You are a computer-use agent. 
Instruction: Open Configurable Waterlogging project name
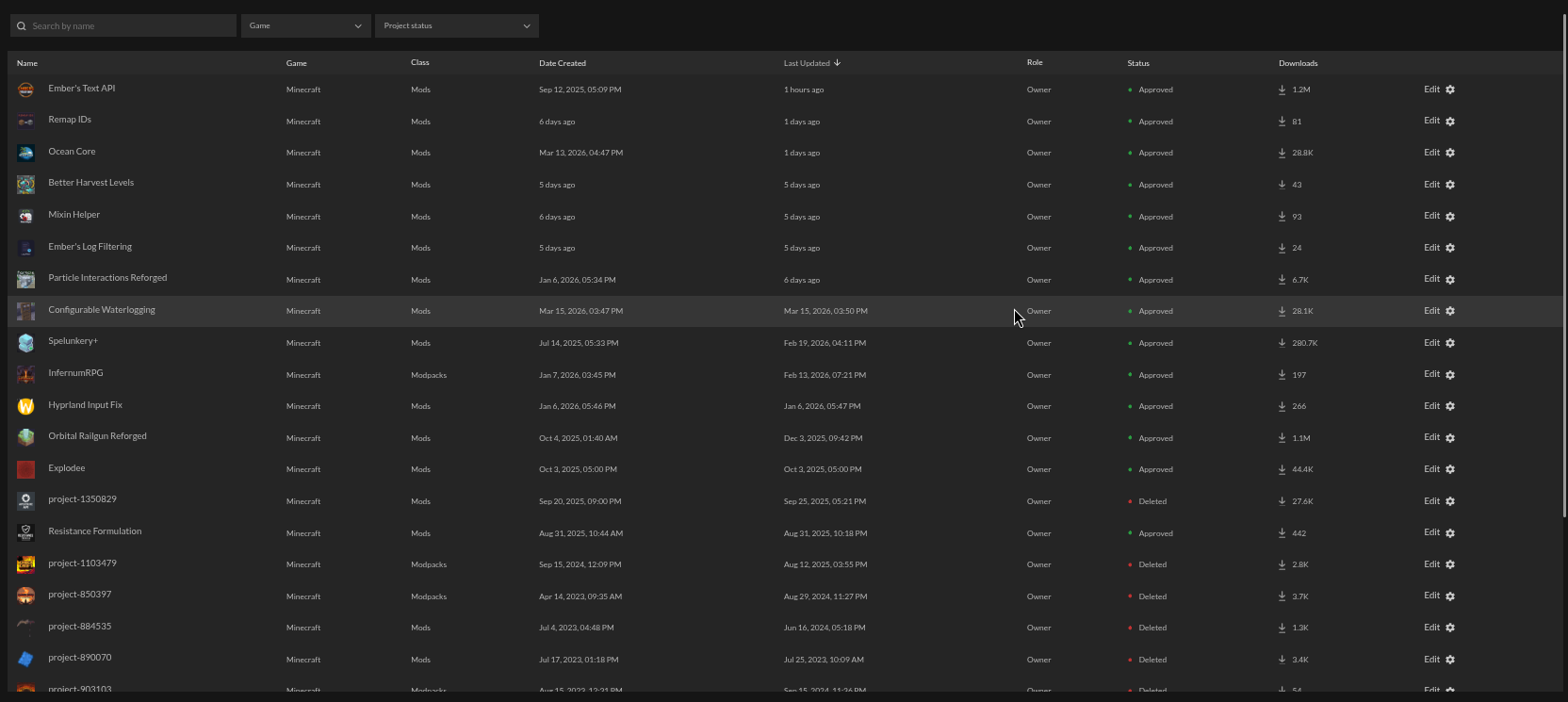(x=102, y=310)
